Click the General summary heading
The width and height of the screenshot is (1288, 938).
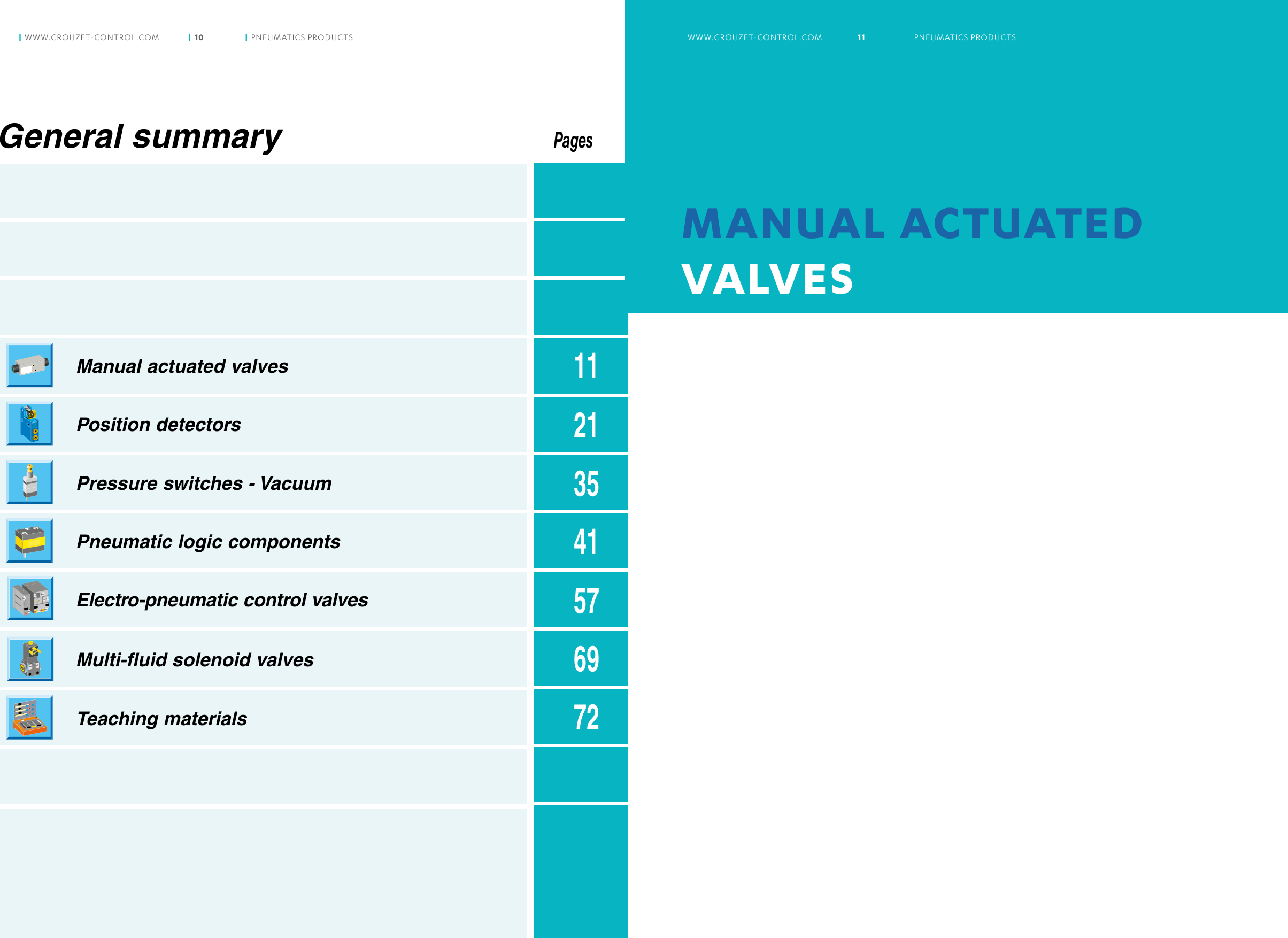140,137
